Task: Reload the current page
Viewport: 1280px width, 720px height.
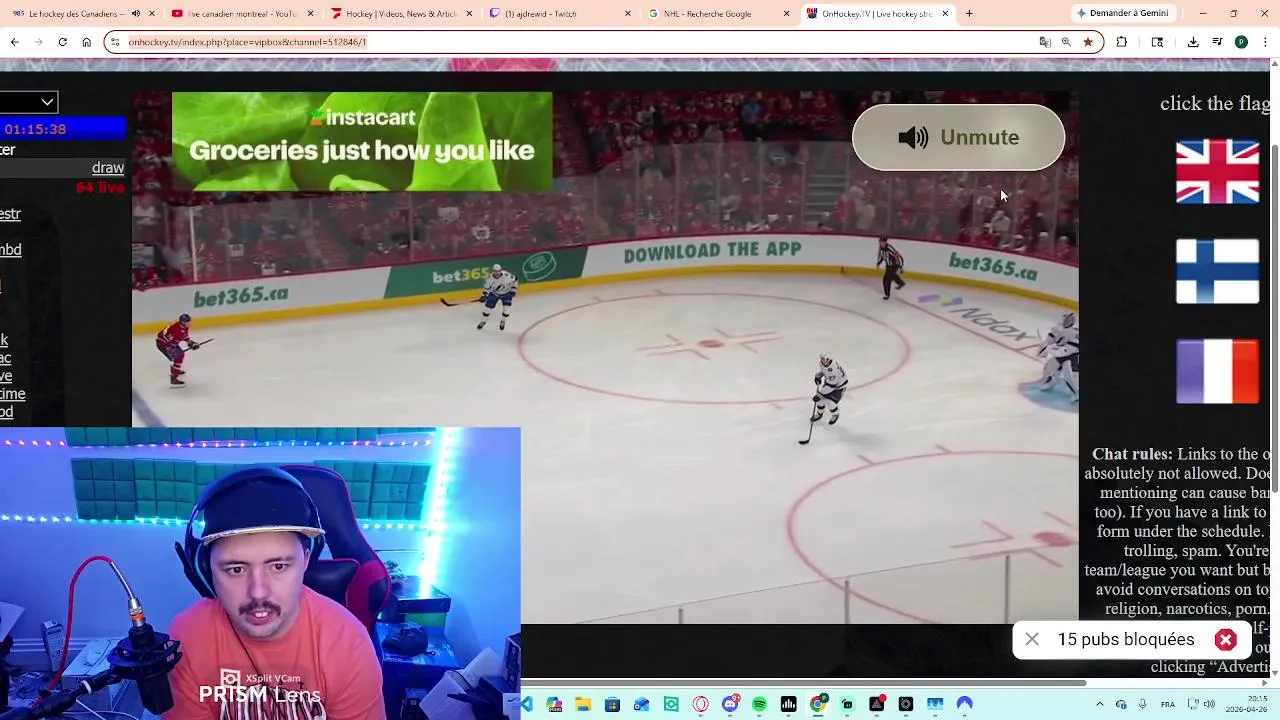Action: tap(62, 42)
